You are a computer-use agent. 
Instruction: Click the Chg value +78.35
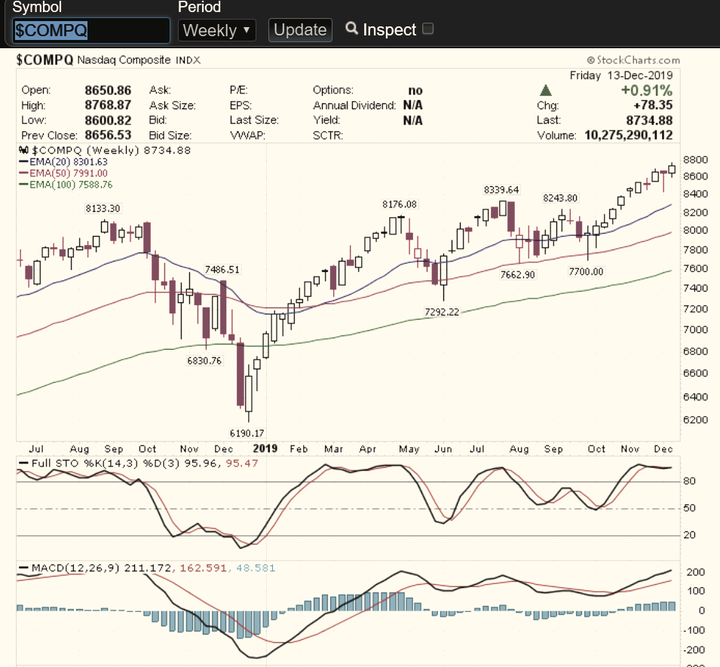(x=653, y=105)
